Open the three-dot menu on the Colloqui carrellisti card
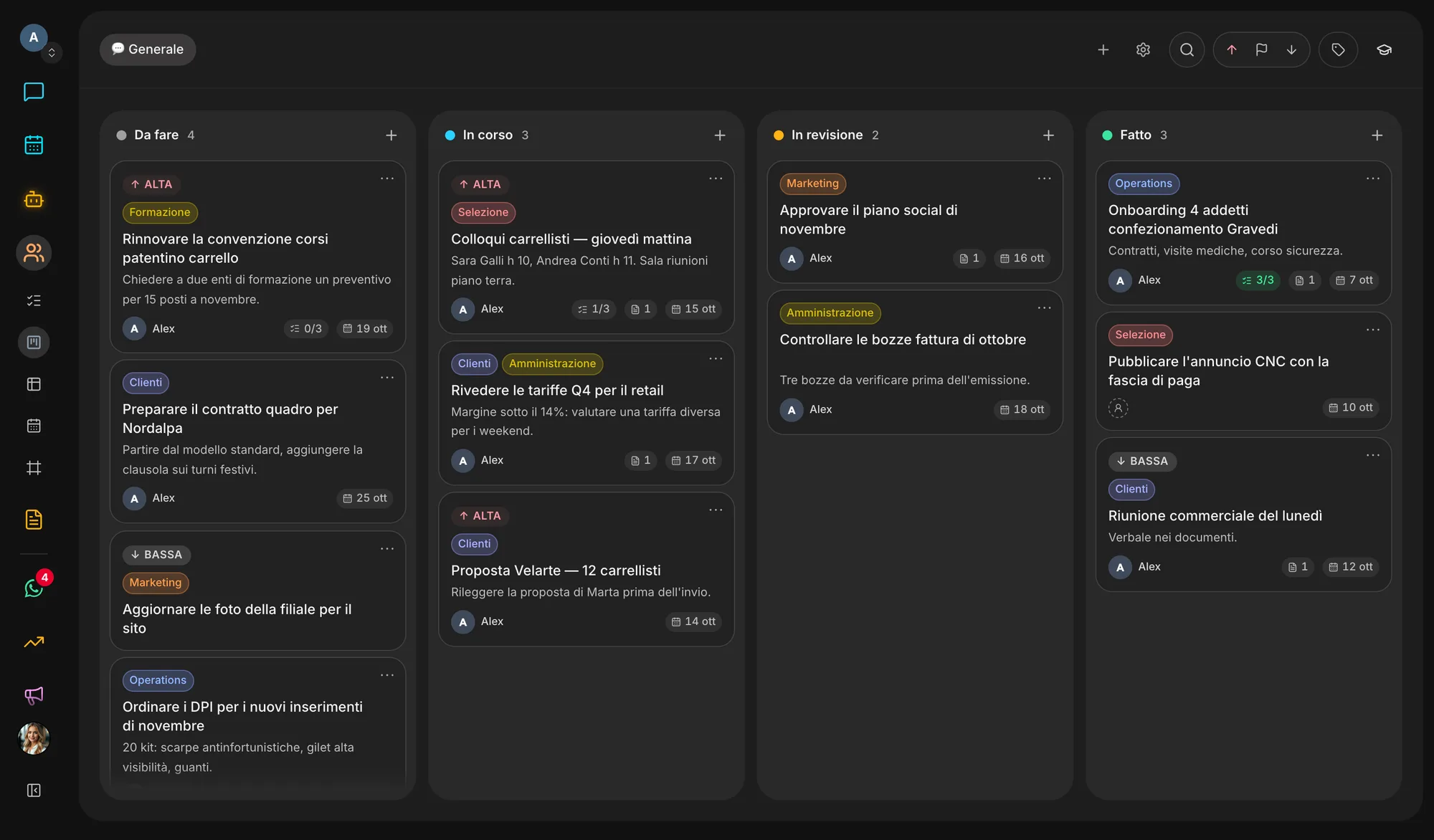The image size is (1434, 840). [716, 178]
